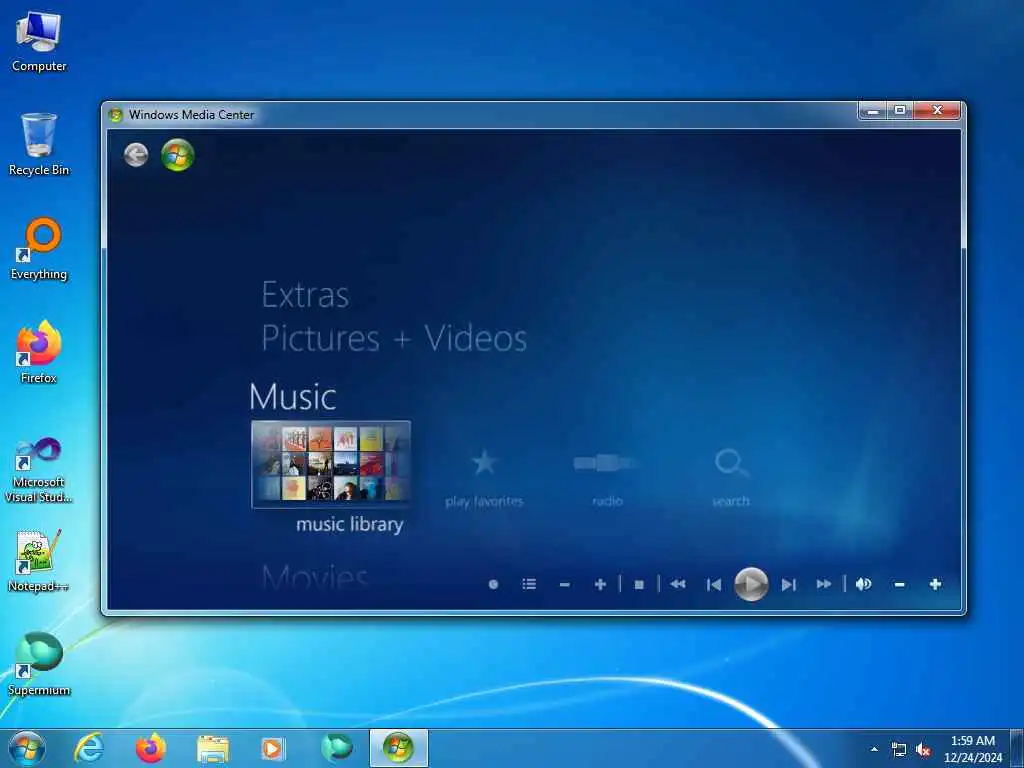Viewport: 1024px width, 768px height.
Task: Click the record button in transport bar
Action: pos(494,584)
